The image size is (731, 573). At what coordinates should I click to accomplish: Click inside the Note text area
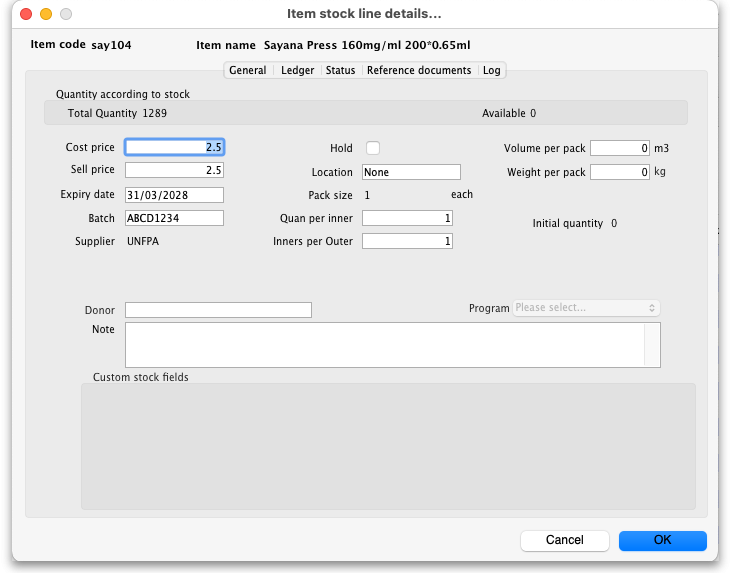[384, 345]
